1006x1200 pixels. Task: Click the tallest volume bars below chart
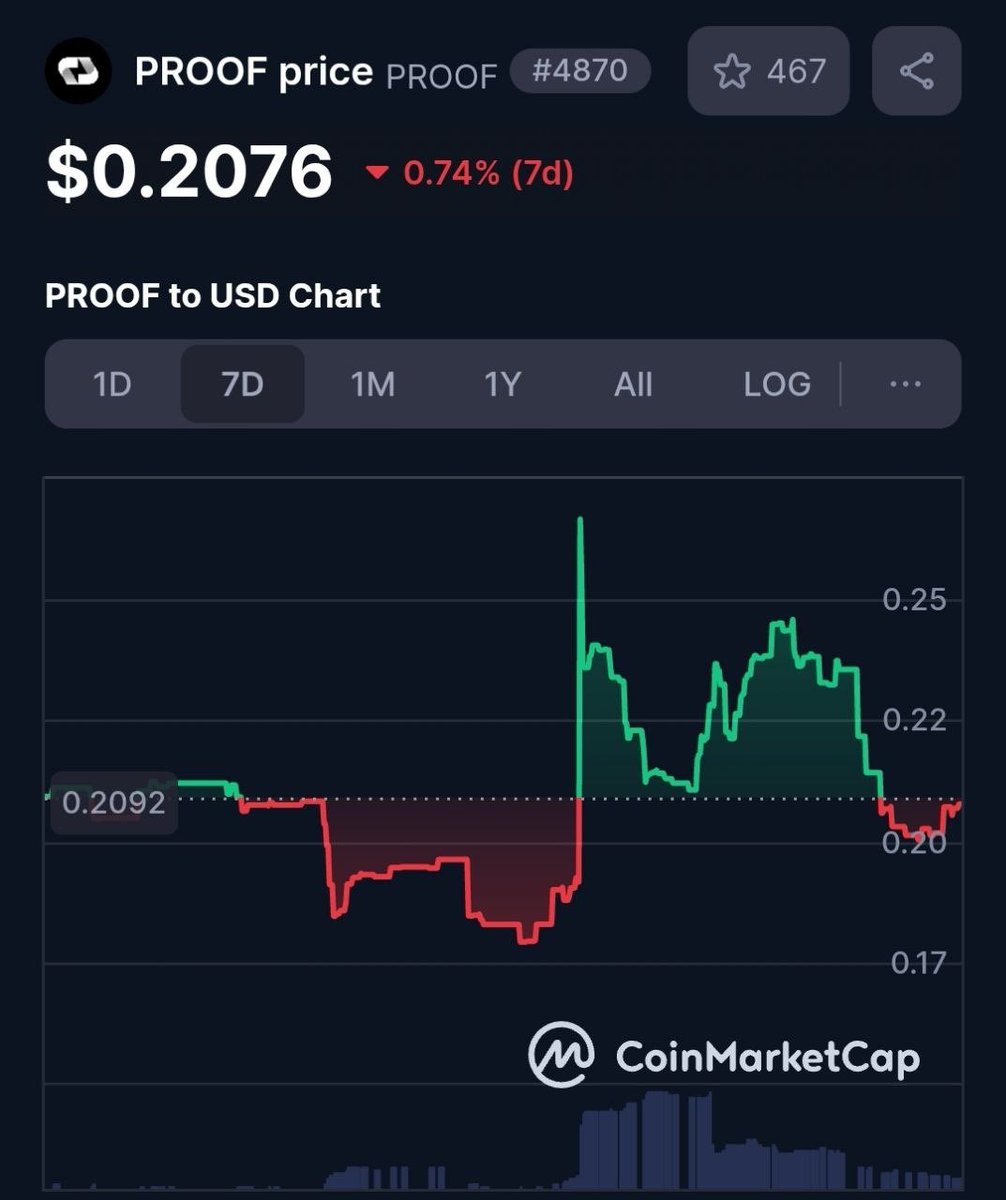(x=658, y=1138)
